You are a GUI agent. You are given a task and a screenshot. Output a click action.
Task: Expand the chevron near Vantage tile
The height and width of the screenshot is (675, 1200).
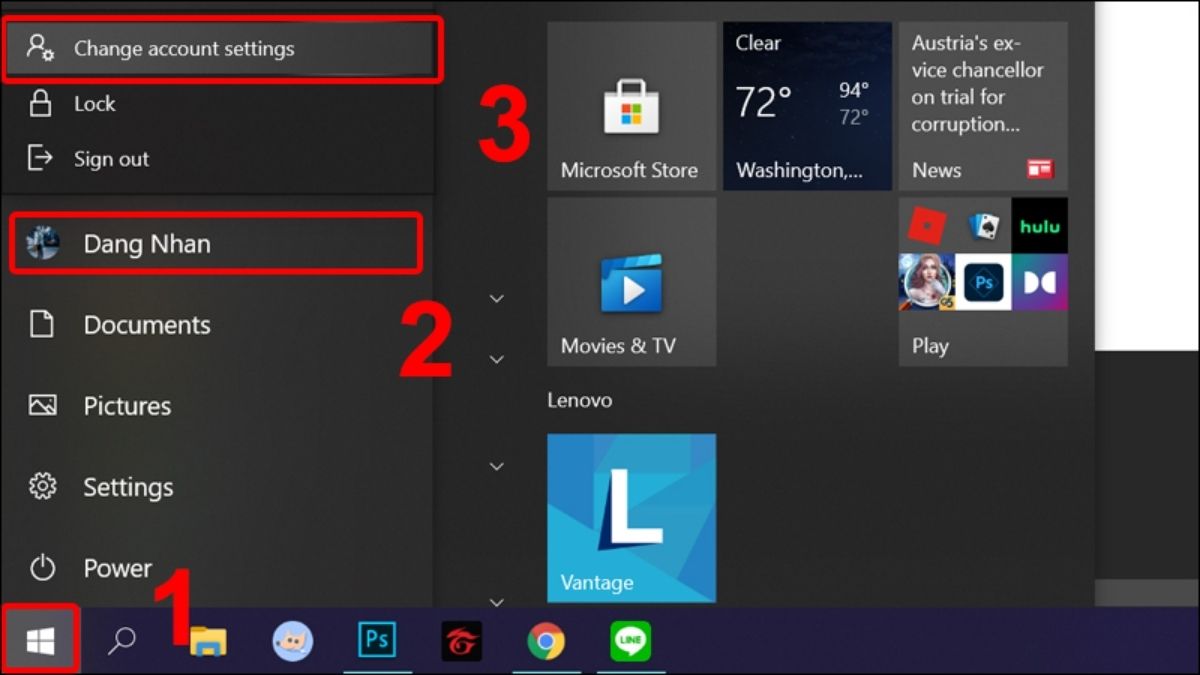click(496, 466)
